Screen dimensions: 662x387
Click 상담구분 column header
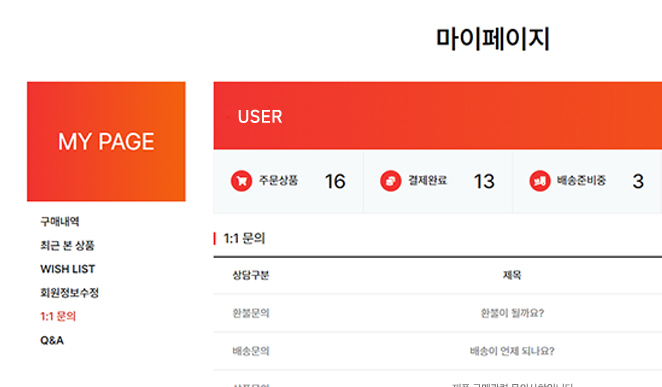[x=251, y=276]
